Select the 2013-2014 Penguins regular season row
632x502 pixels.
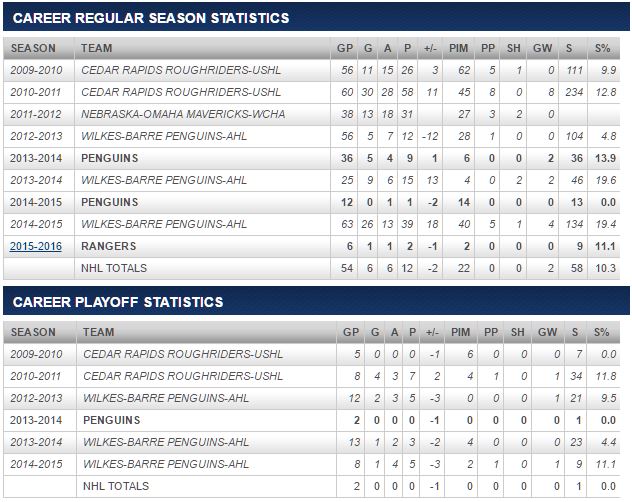[110, 158]
